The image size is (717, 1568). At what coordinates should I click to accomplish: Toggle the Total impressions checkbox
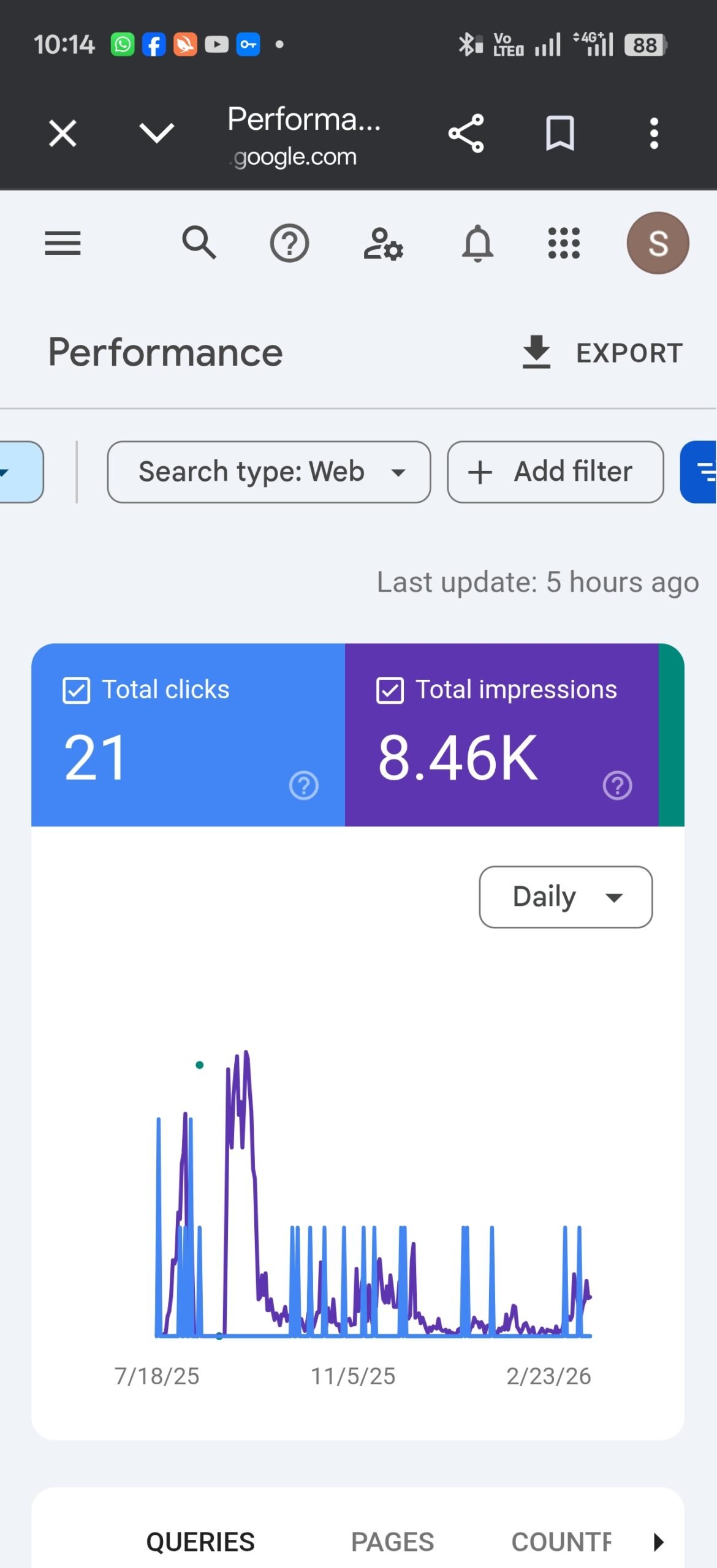coord(390,690)
